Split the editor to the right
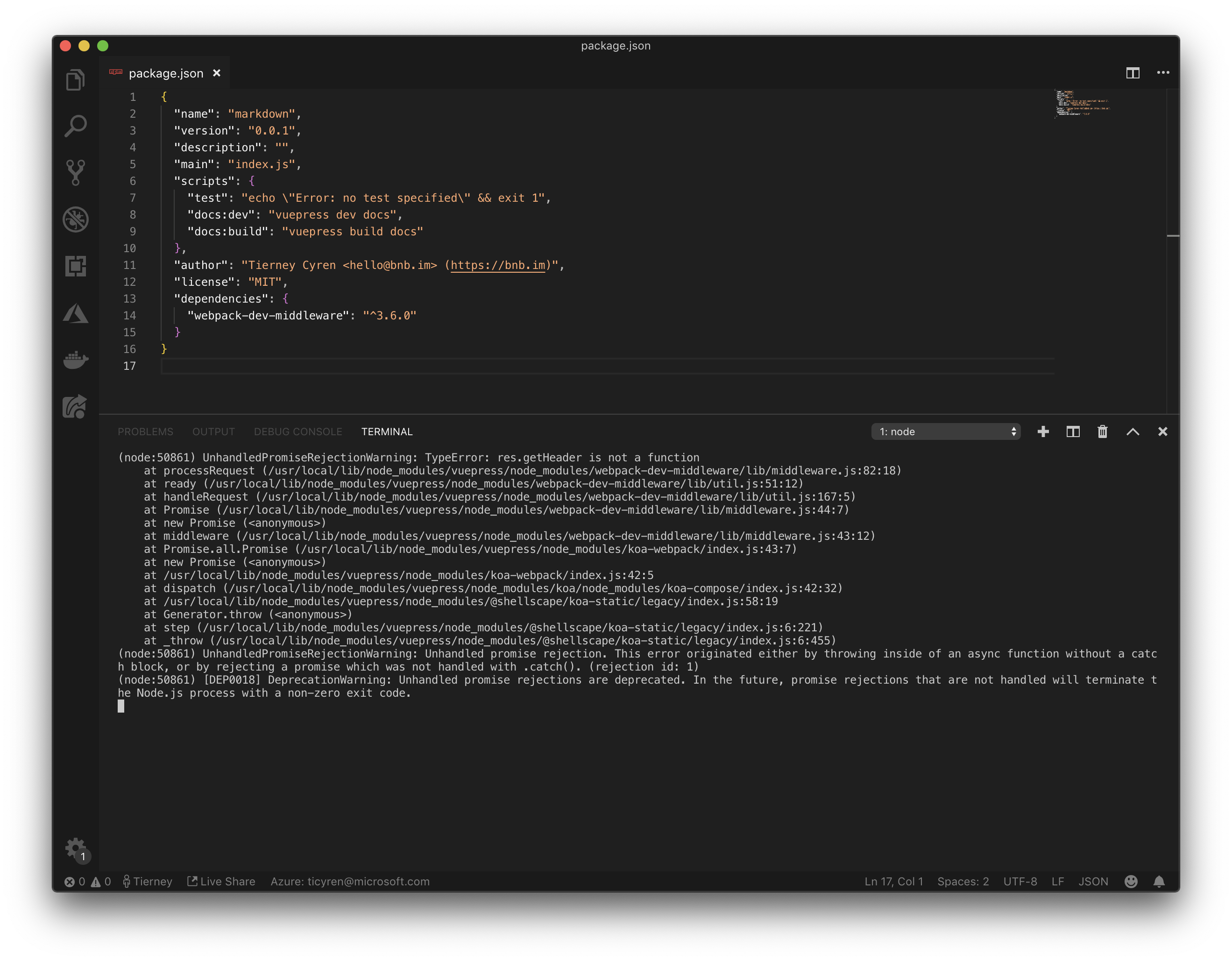 (1132, 73)
